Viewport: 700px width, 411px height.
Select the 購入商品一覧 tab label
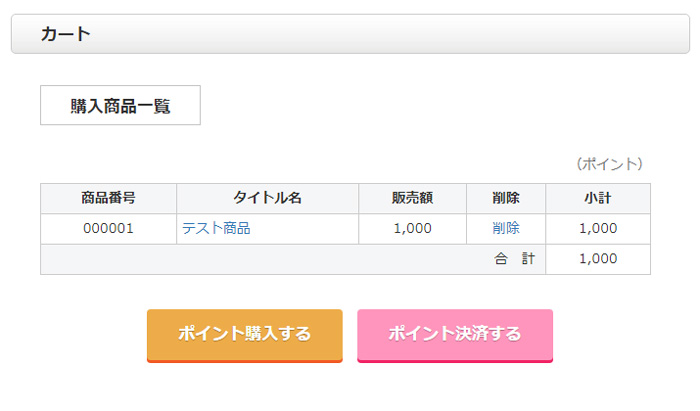pyautogui.click(x=120, y=106)
